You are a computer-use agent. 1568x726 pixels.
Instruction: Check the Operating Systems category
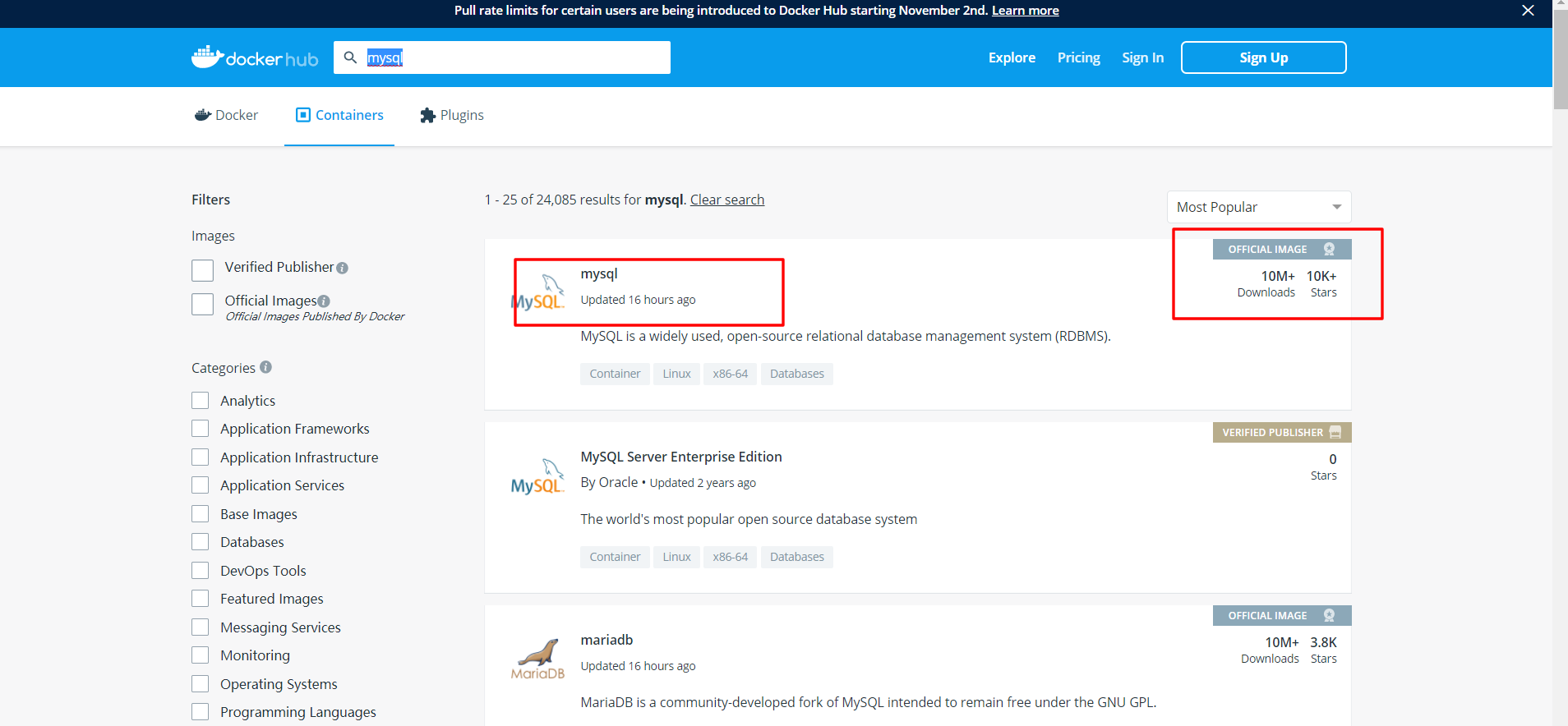coord(201,683)
